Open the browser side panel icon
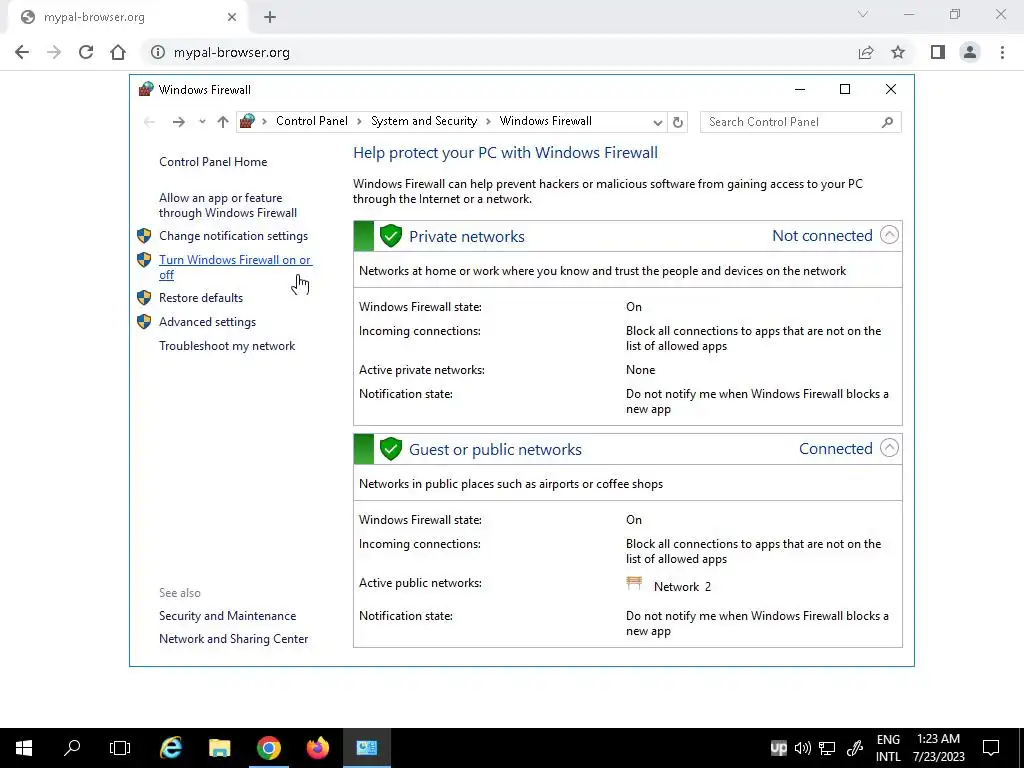This screenshot has height=768, width=1024. 938,52
